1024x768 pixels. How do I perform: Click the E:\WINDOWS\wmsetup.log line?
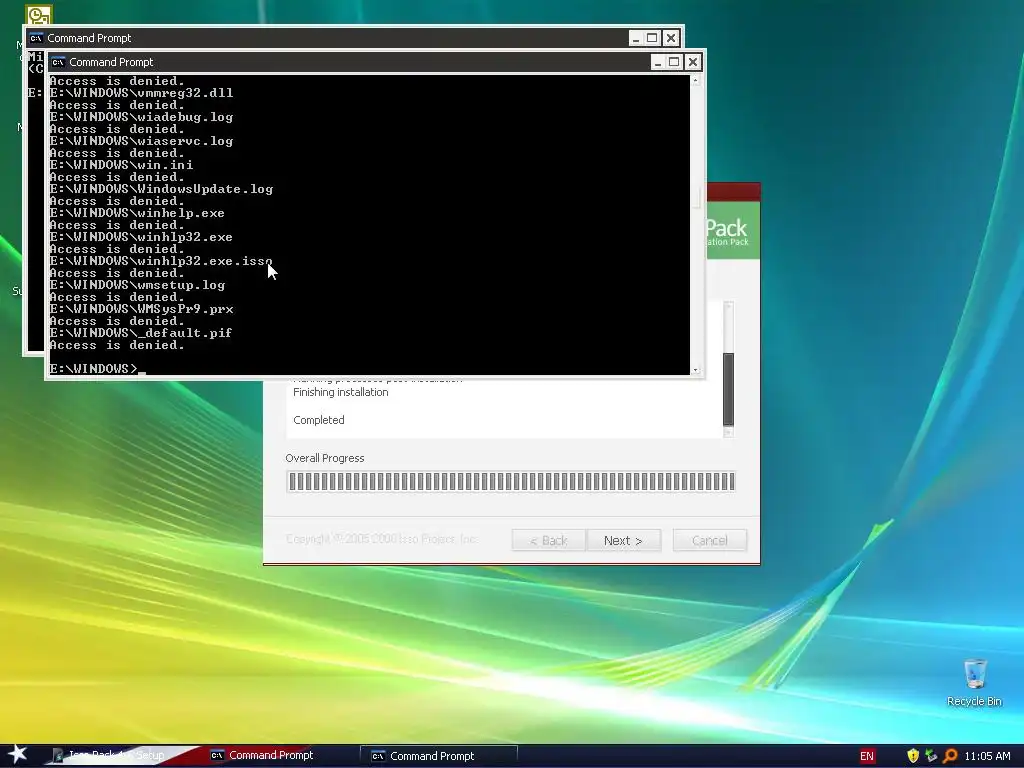click(137, 285)
